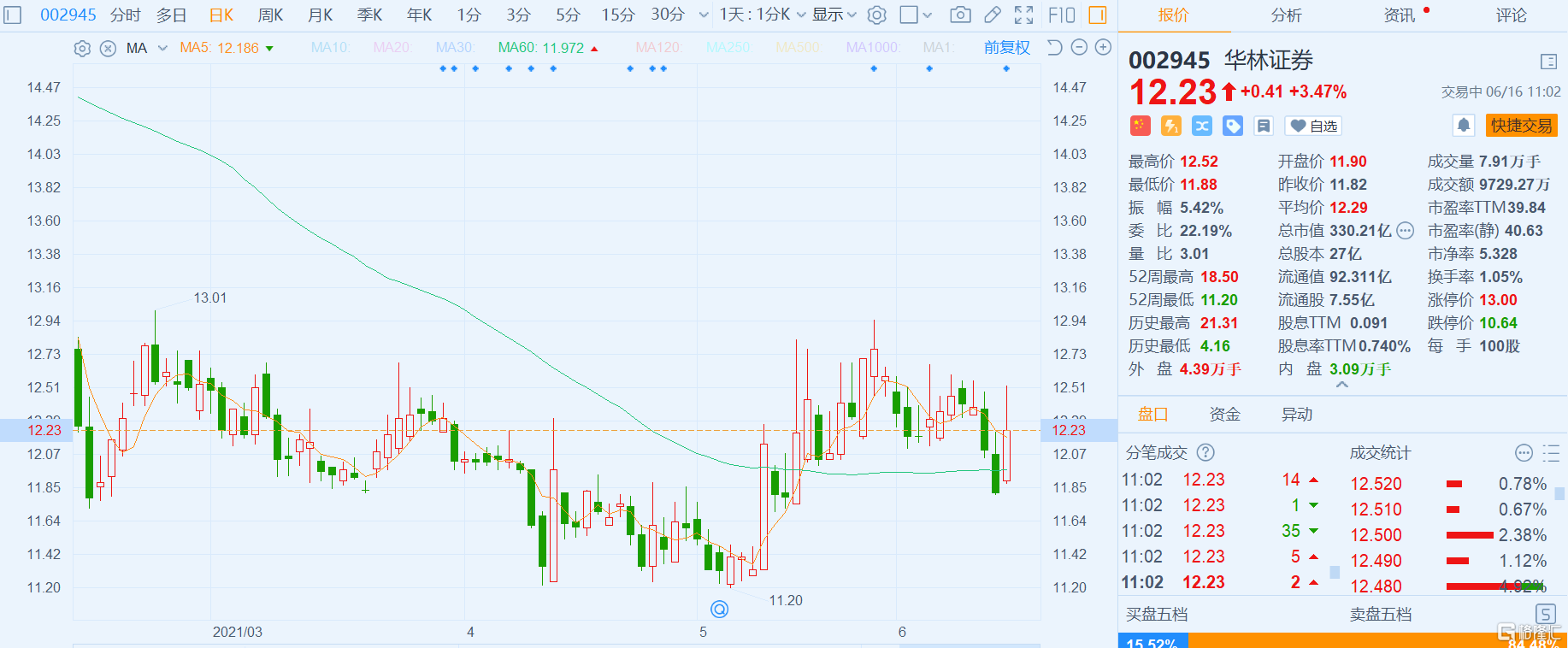Toggle the MA5 line visibility
This screenshot has height=648, width=1568.
227,48
